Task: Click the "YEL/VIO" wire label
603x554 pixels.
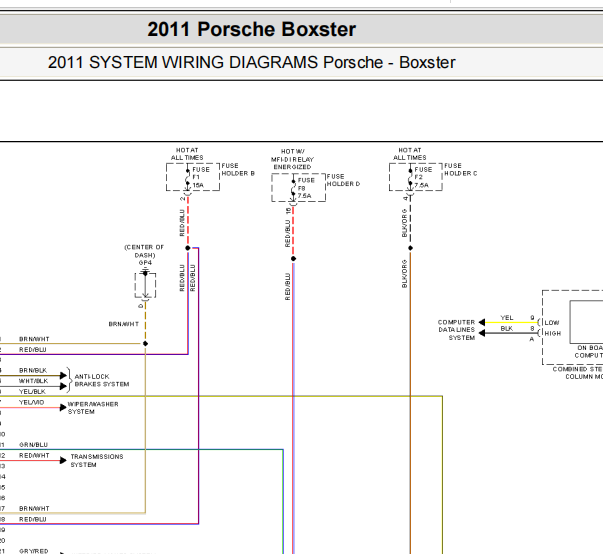Action: [x=32, y=403]
